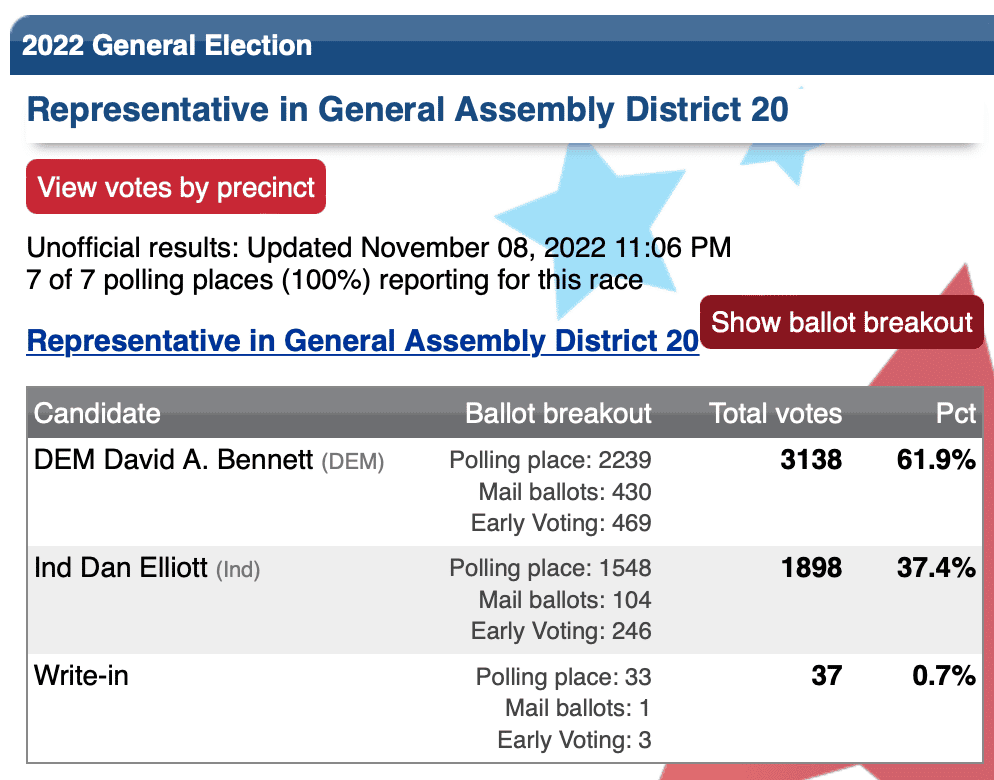
Task: Click the Ballot breakout column header
Action: (558, 413)
